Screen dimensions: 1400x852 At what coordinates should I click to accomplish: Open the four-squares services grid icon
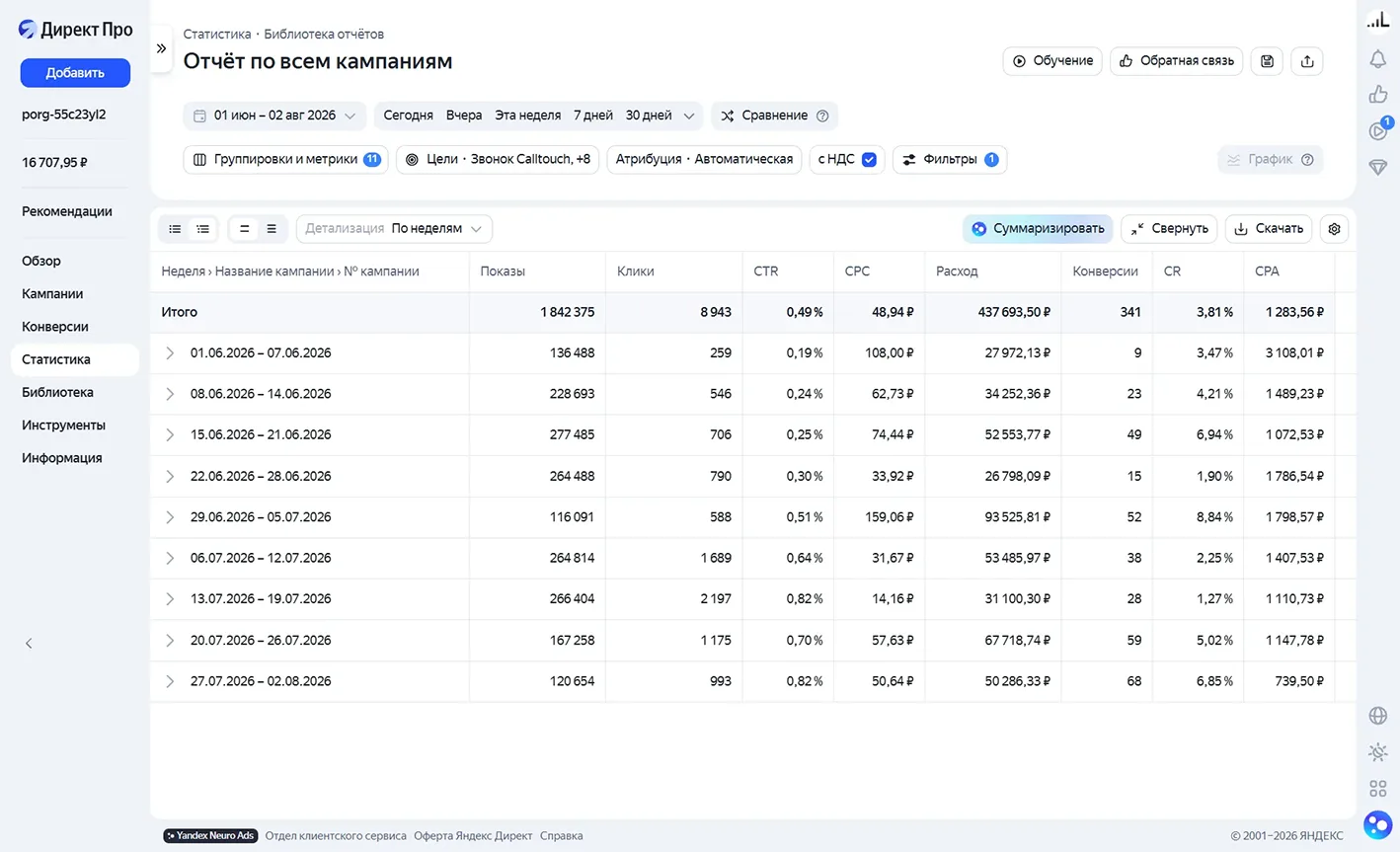click(x=1378, y=789)
